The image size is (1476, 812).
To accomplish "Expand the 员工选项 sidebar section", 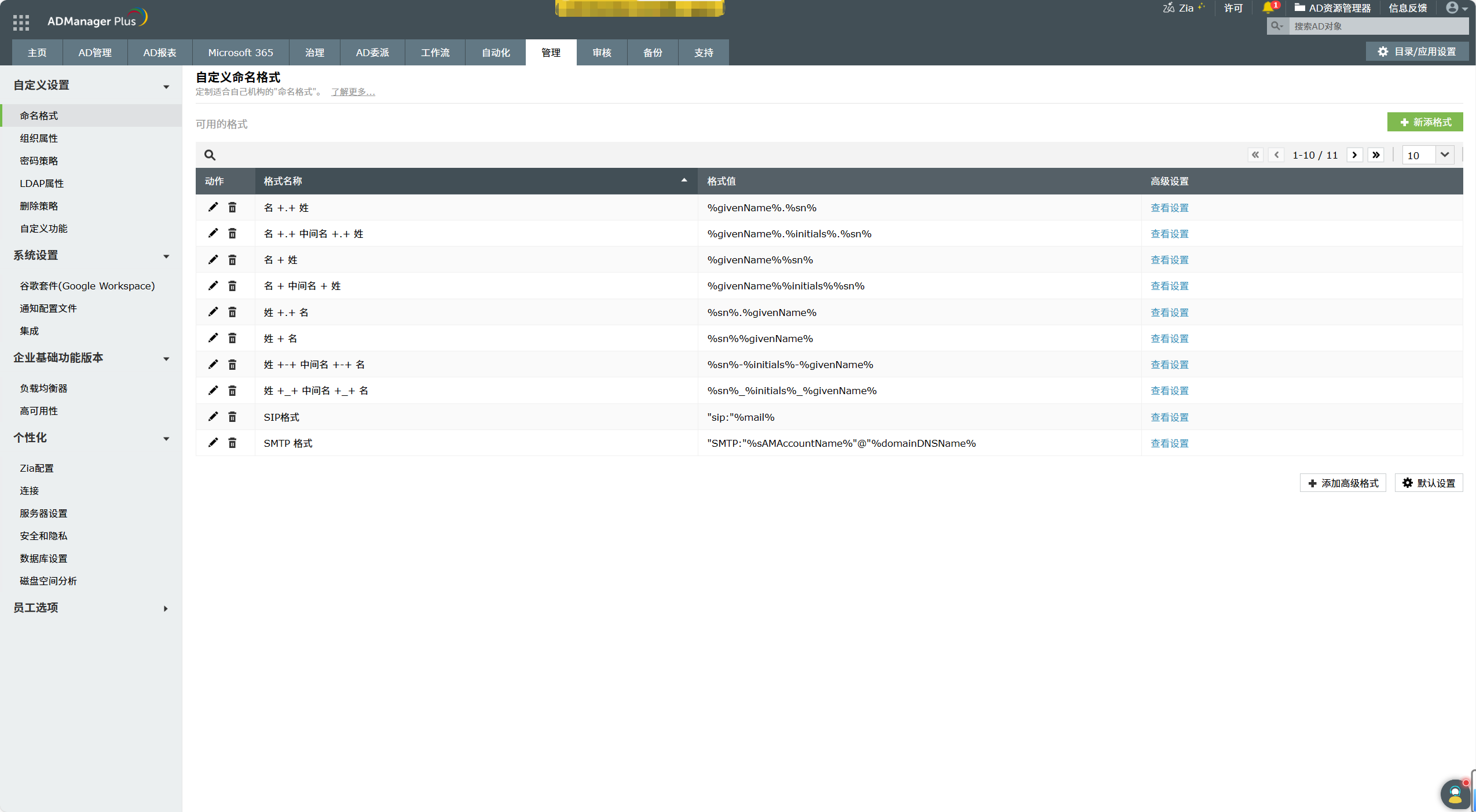I will tap(165, 608).
